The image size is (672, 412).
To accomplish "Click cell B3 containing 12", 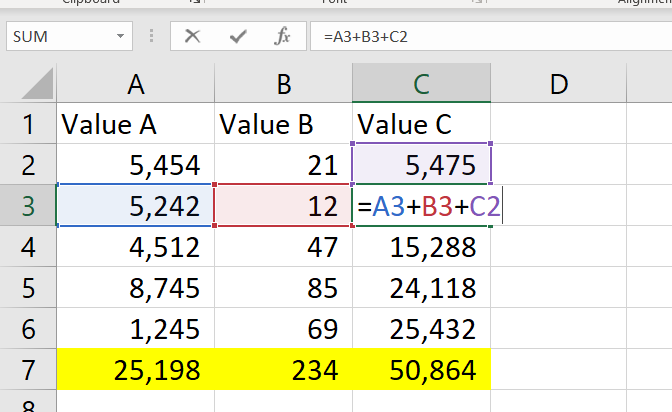I will [284, 206].
